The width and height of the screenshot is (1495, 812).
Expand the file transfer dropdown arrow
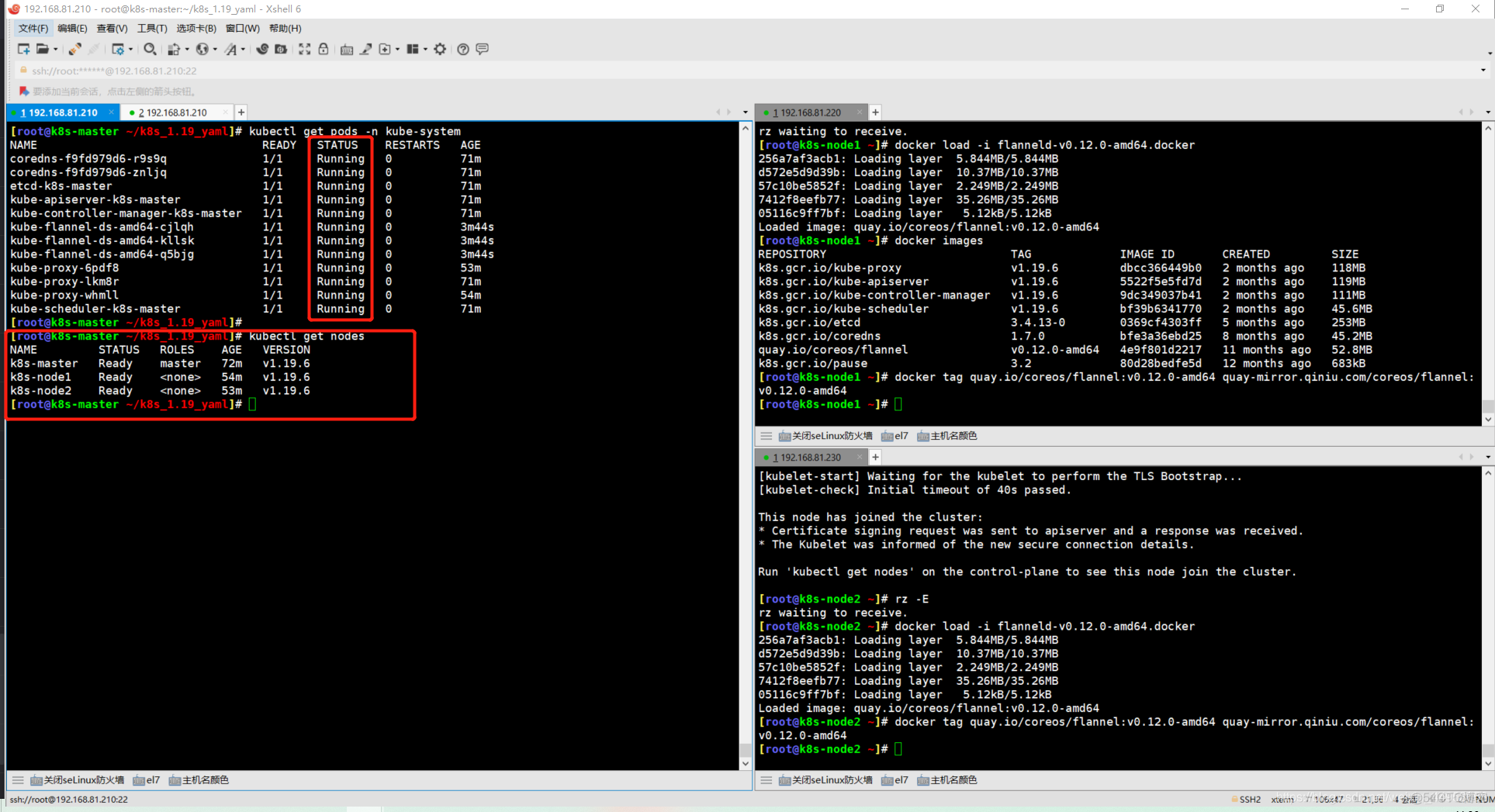[x=187, y=50]
